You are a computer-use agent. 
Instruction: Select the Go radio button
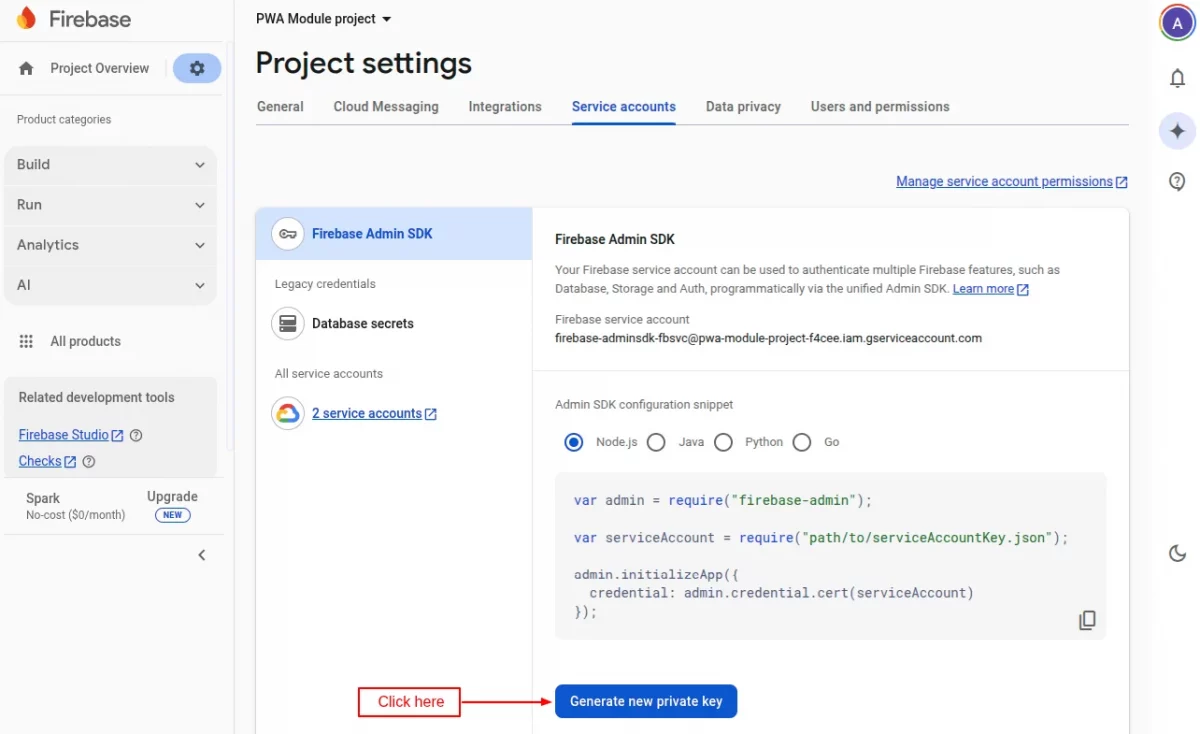point(802,441)
